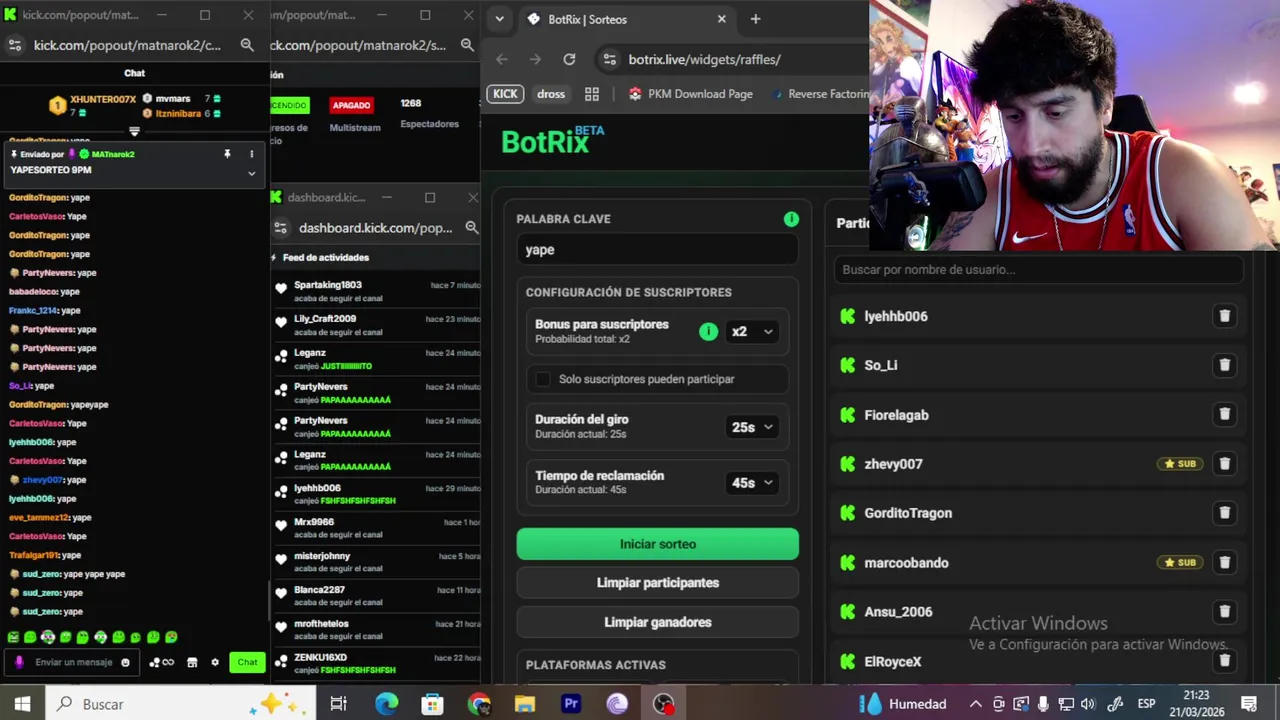The height and width of the screenshot is (720, 1280).
Task: Click Buscar por nombre de usuario field
Action: (x=1038, y=269)
